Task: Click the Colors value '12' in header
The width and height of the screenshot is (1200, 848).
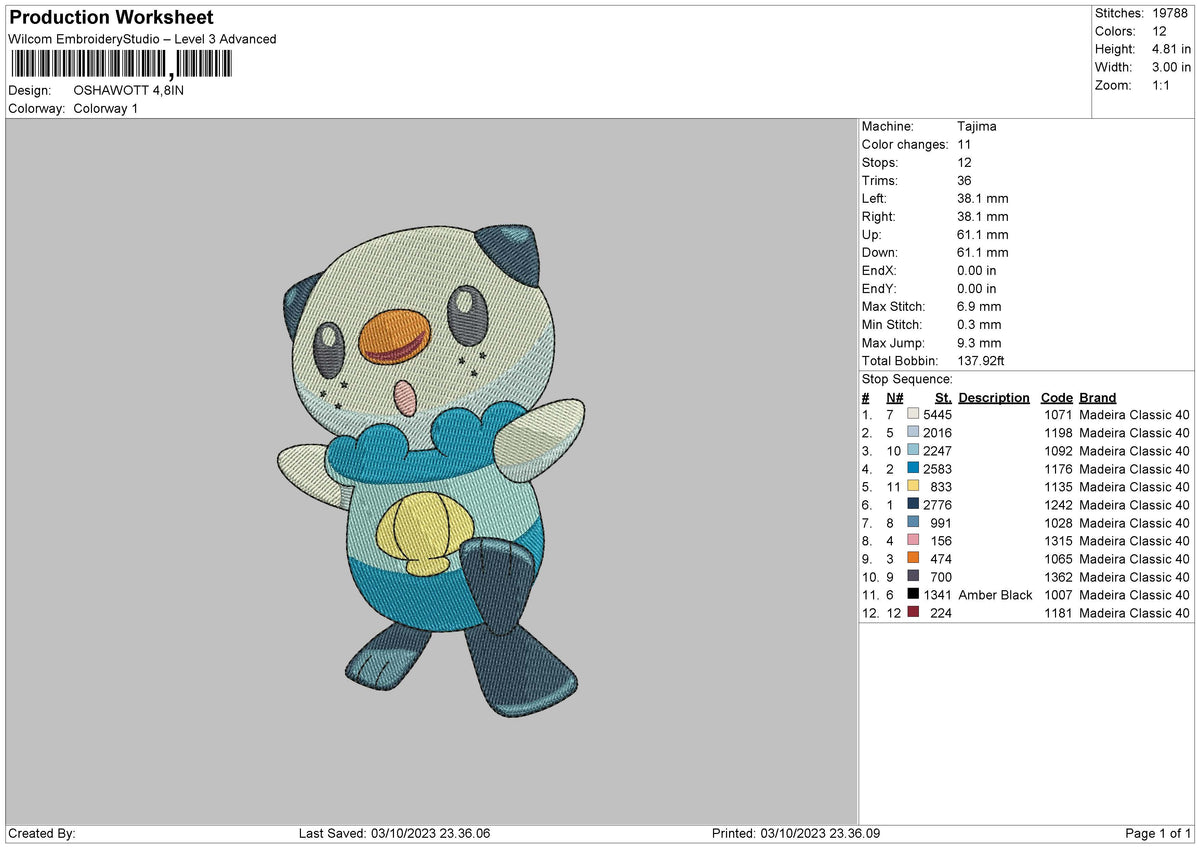Action: [1159, 31]
